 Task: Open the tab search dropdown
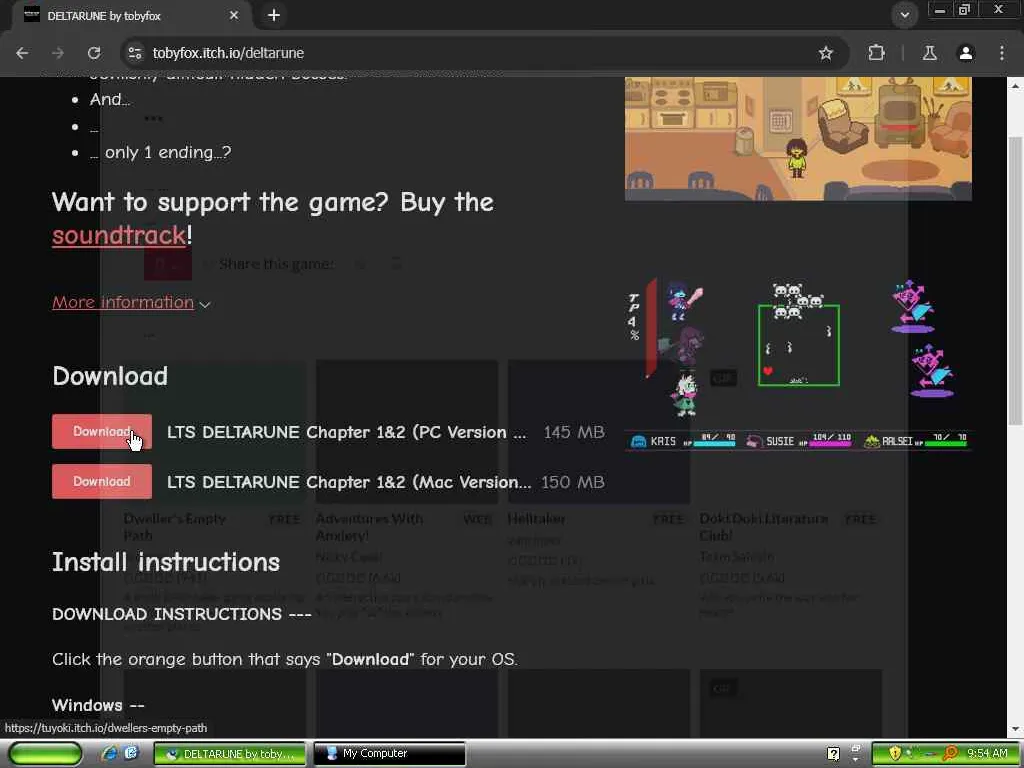pyautogui.click(x=904, y=15)
